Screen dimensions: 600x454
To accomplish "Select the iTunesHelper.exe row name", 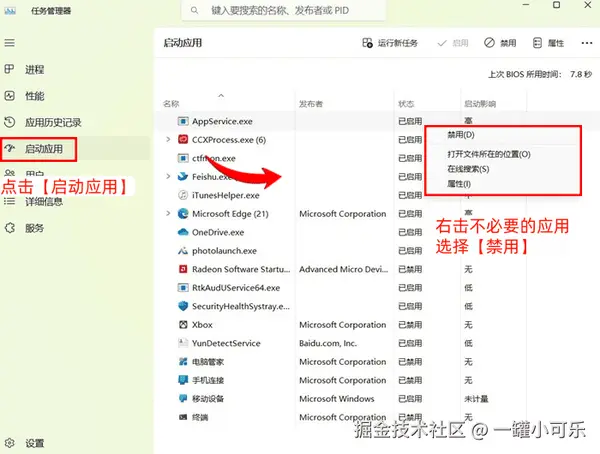I will point(226,195).
